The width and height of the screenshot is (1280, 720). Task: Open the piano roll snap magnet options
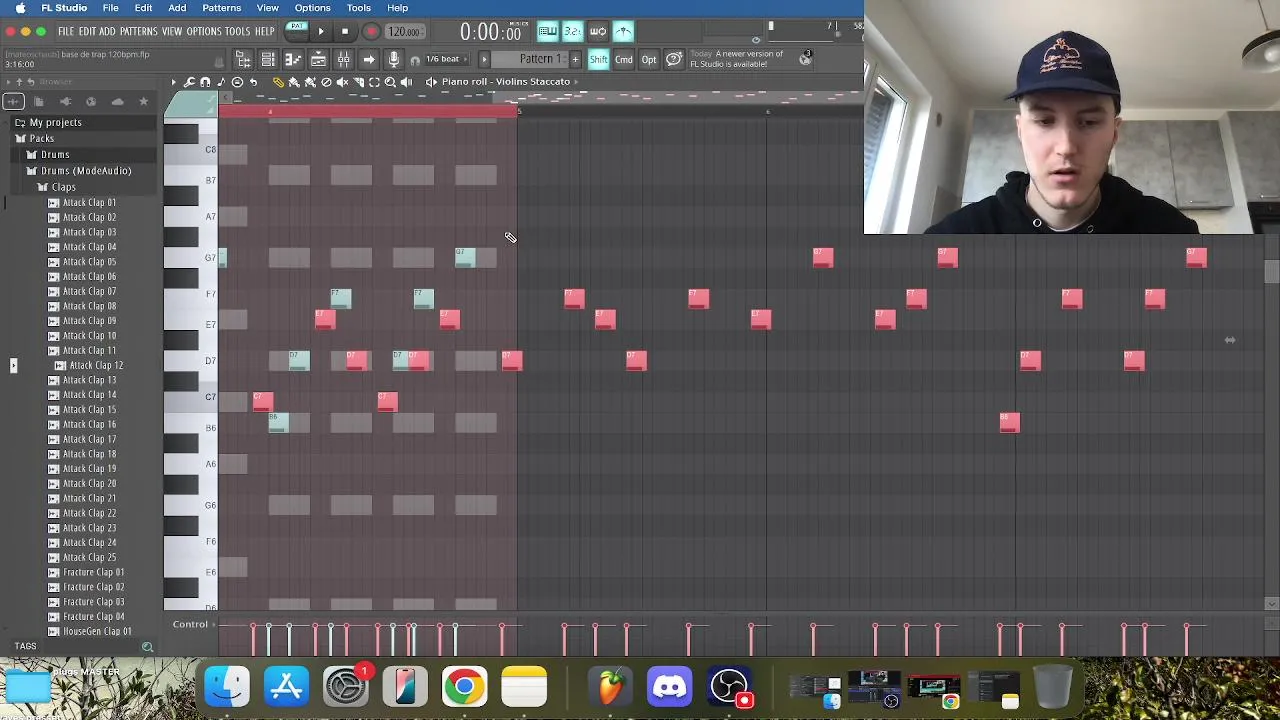click(205, 82)
